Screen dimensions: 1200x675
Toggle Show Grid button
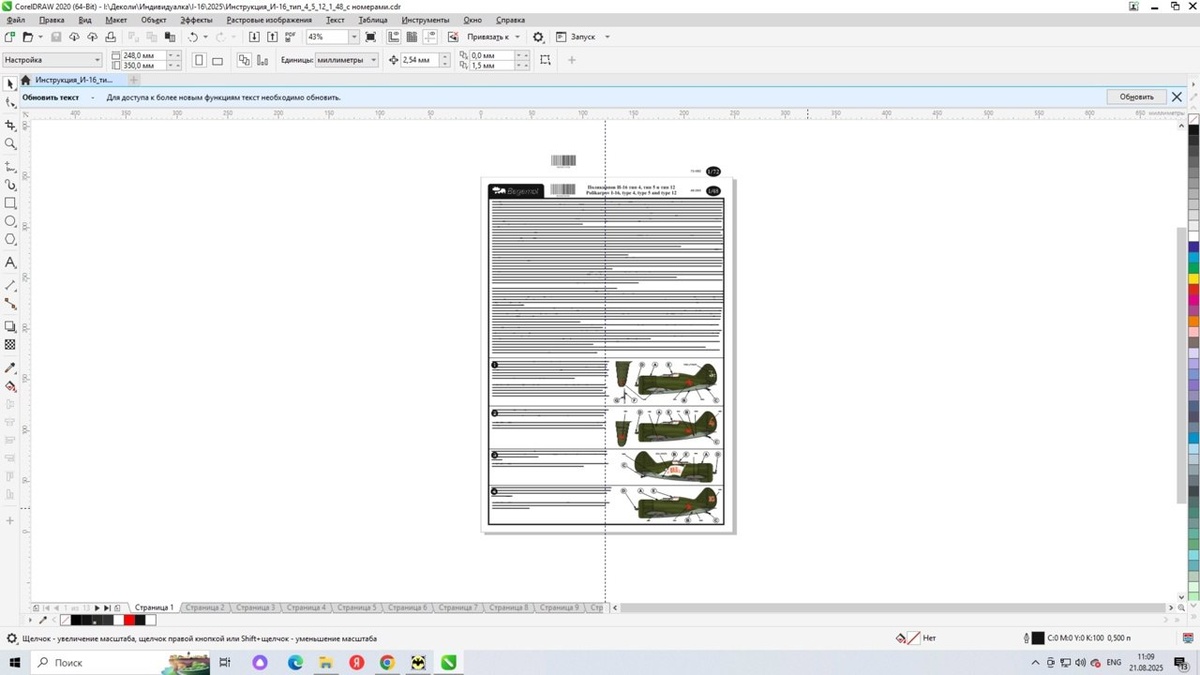(412, 37)
